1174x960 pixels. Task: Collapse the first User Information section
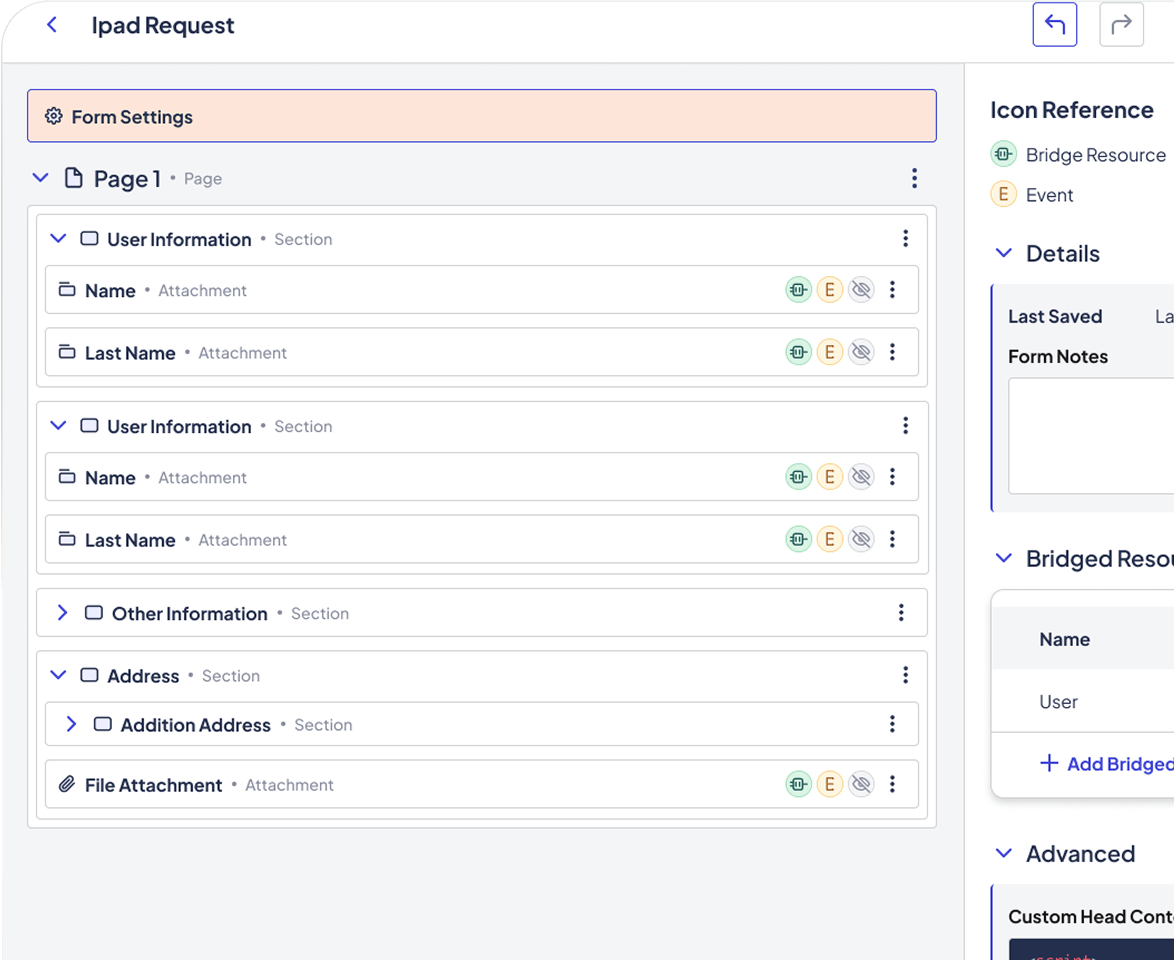[58, 238]
